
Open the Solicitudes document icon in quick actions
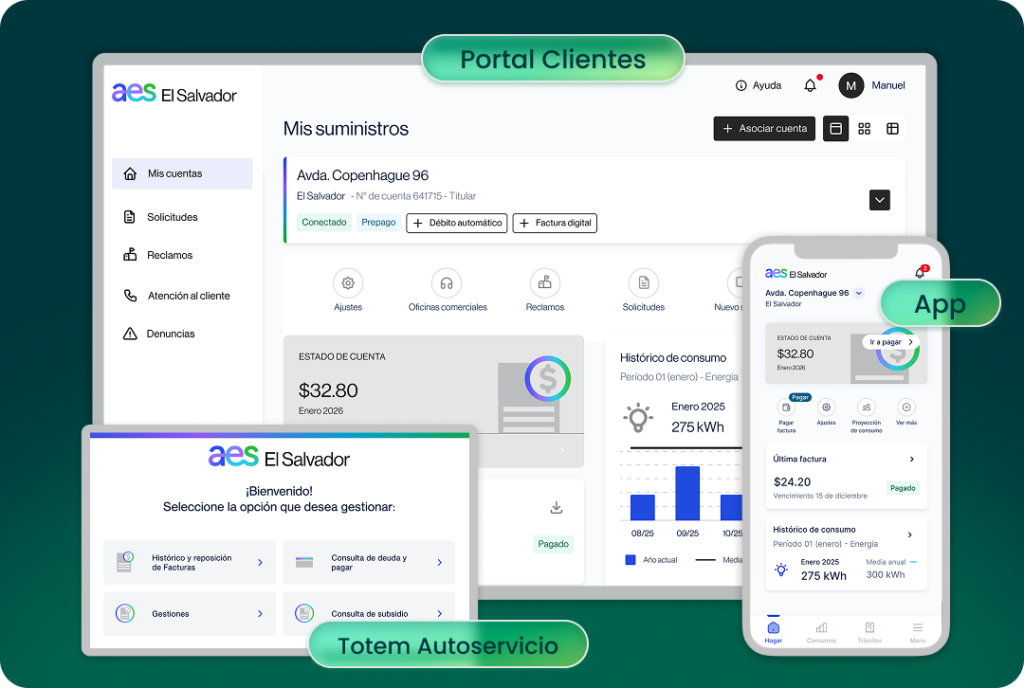pyautogui.click(x=643, y=283)
